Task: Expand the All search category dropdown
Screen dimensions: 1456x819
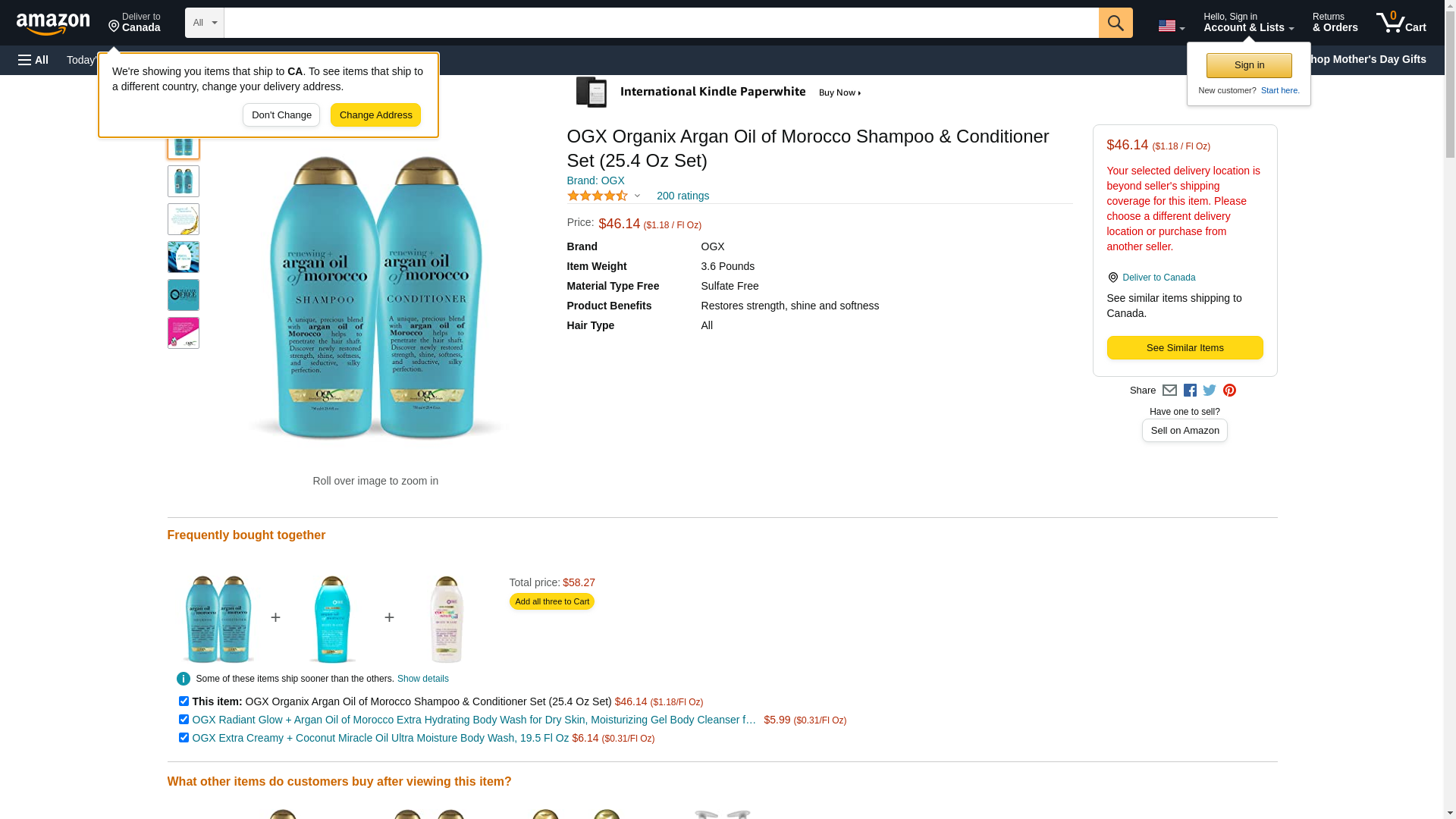Action: (204, 23)
